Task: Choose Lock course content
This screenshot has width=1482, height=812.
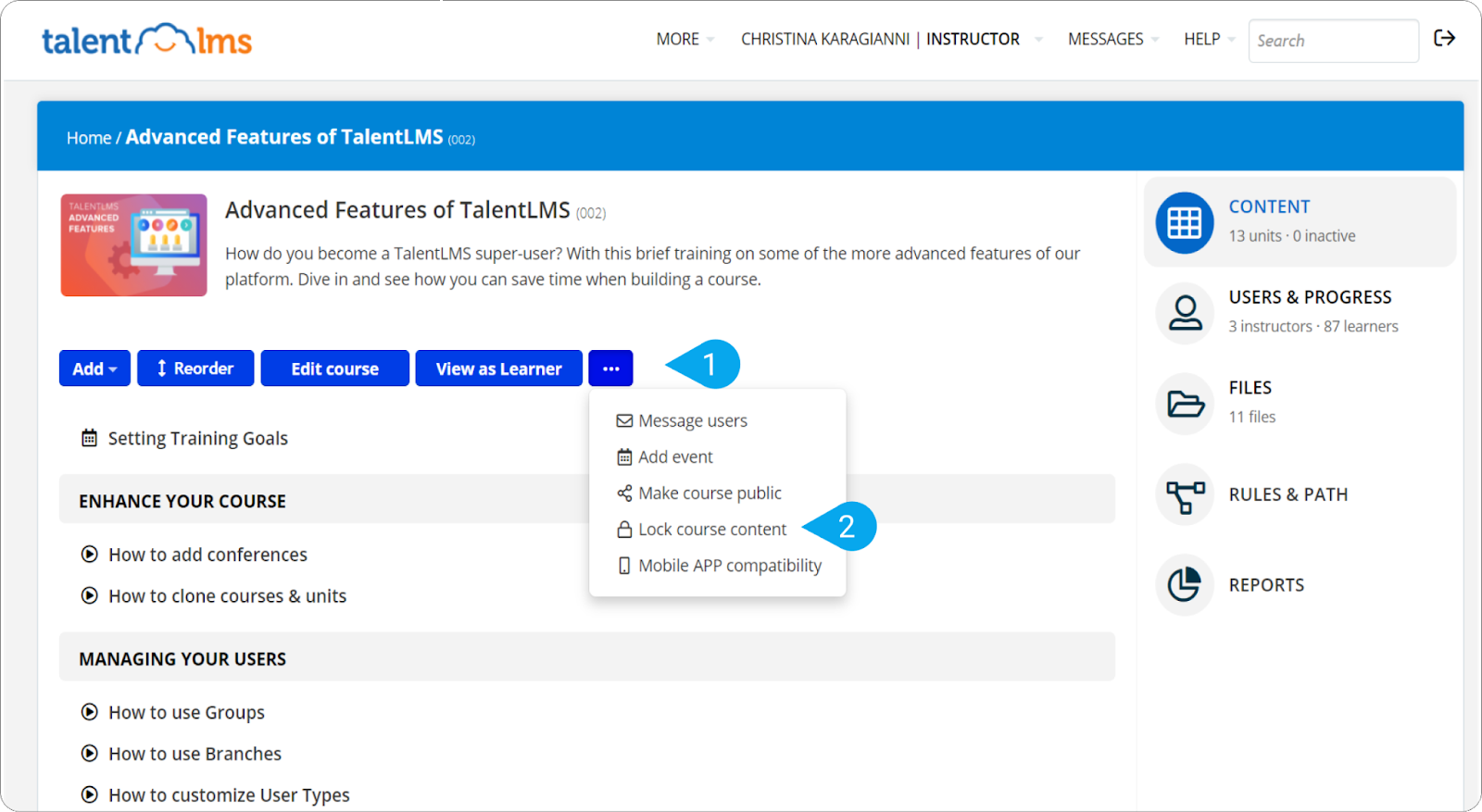Action: (702, 530)
